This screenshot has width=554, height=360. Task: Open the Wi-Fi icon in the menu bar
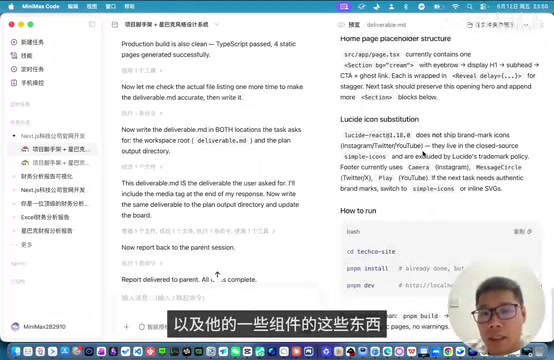[x=455, y=6]
